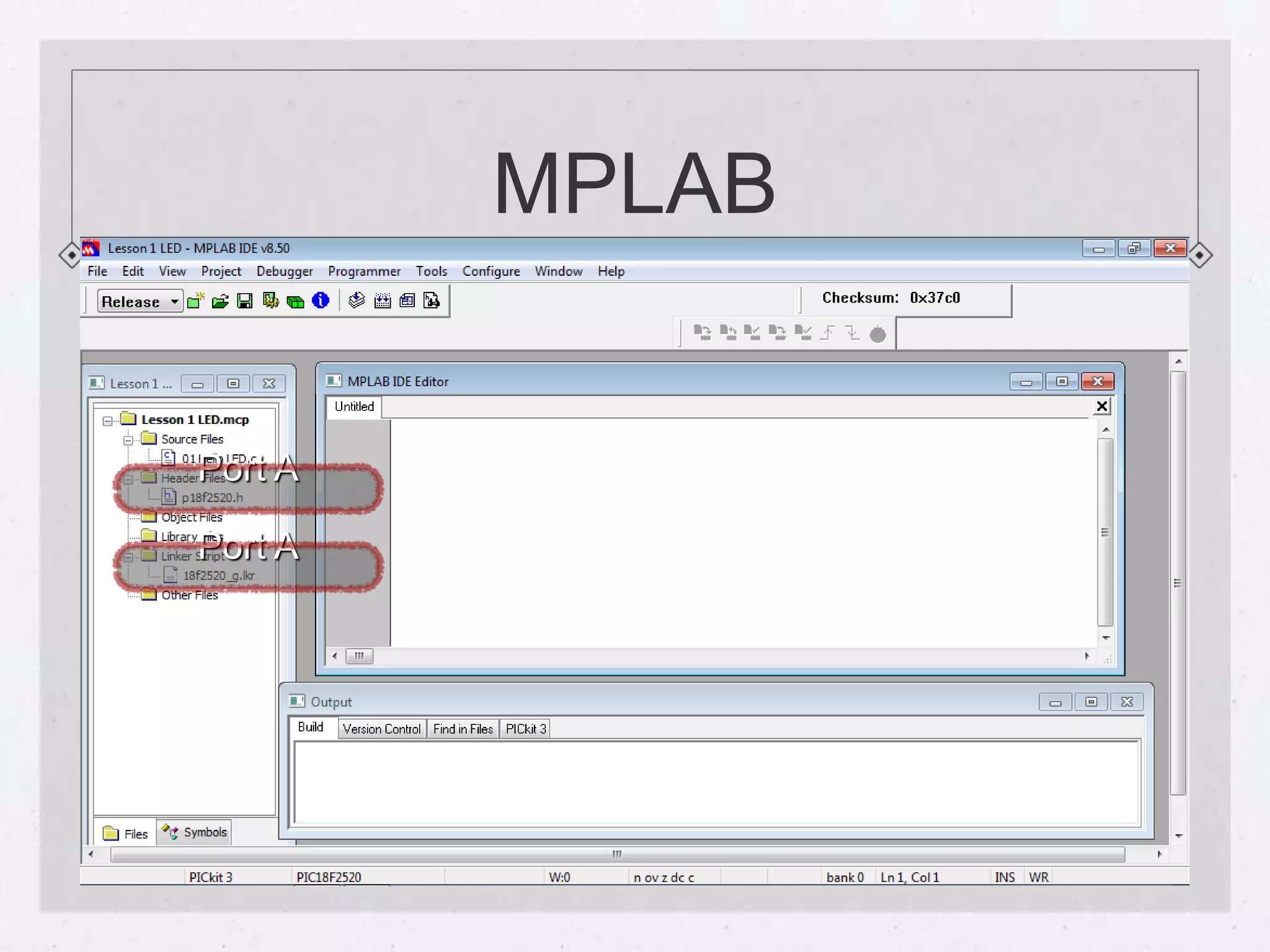This screenshot has width=1270, height=952.
Task: Click the up-arrow Release from Reset programmer icon
Action: pyautogui.click(x=827, y=333)
